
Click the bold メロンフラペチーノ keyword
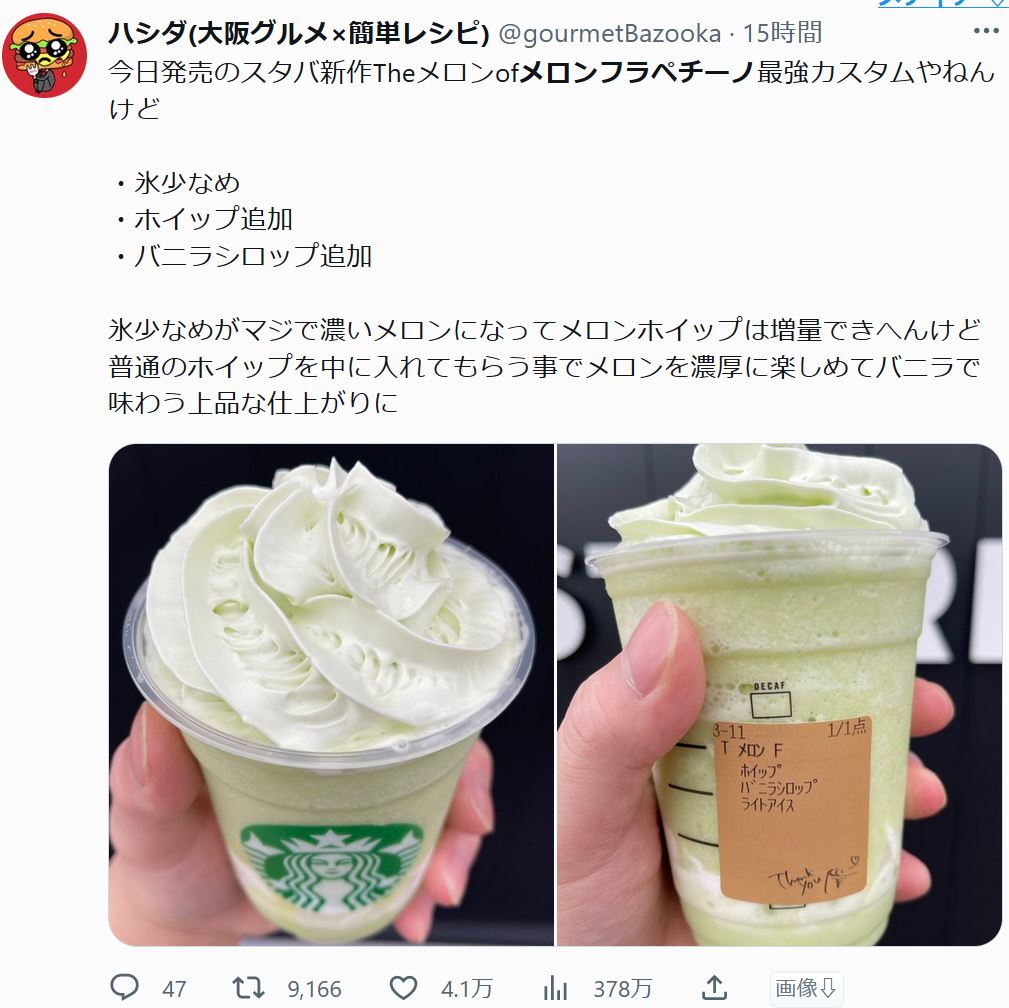coord(635,72)
